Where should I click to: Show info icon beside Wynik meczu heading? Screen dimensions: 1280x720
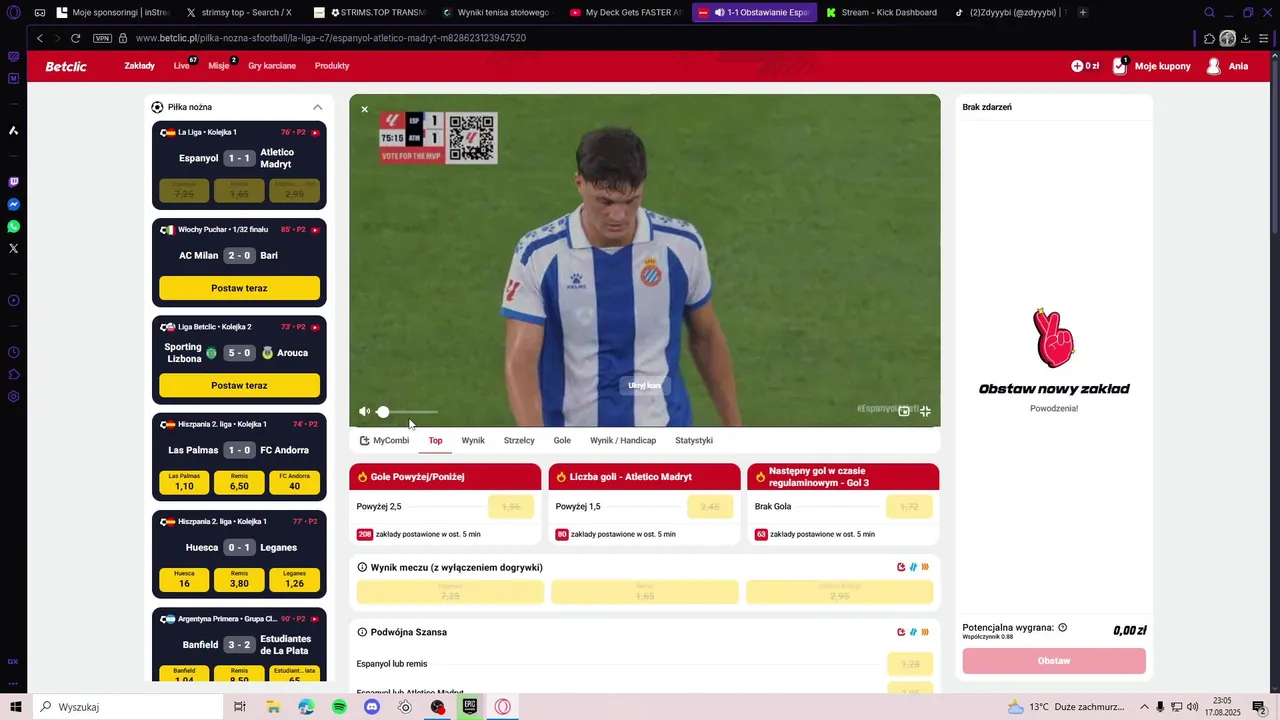click(x=362, y=567)
